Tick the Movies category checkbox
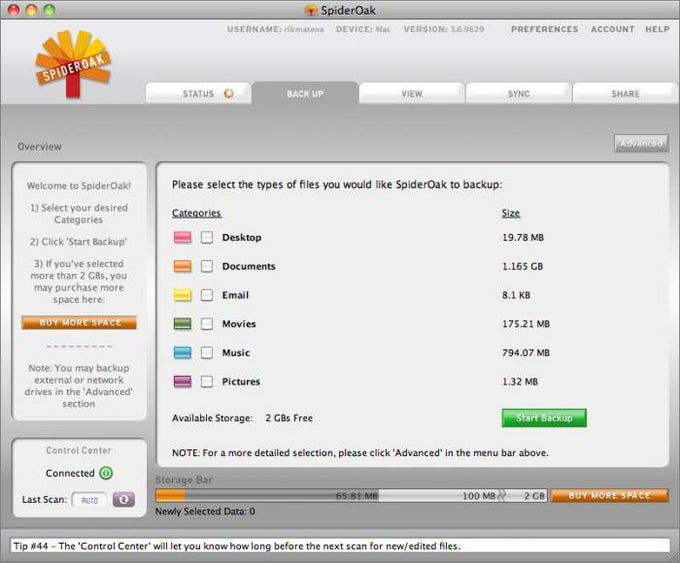 [207, 324]
